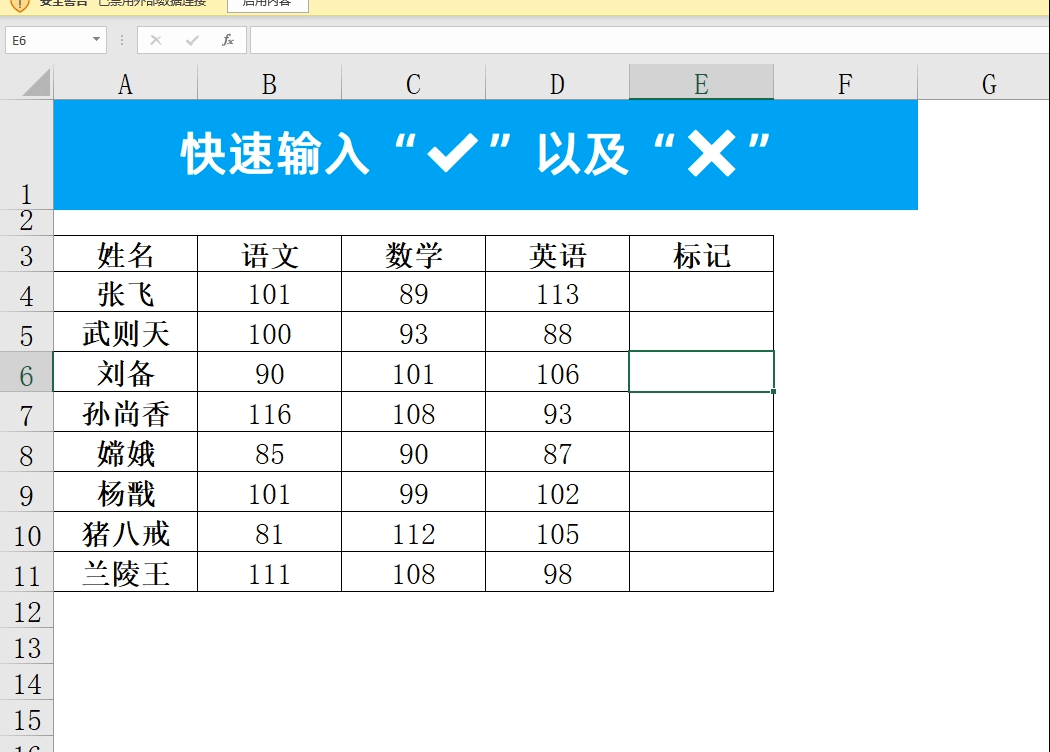Viewport: 1050px width, 752px height.
Task: Click the empty 标记 cell beside 孙尚香
Action: click(700, 413)
